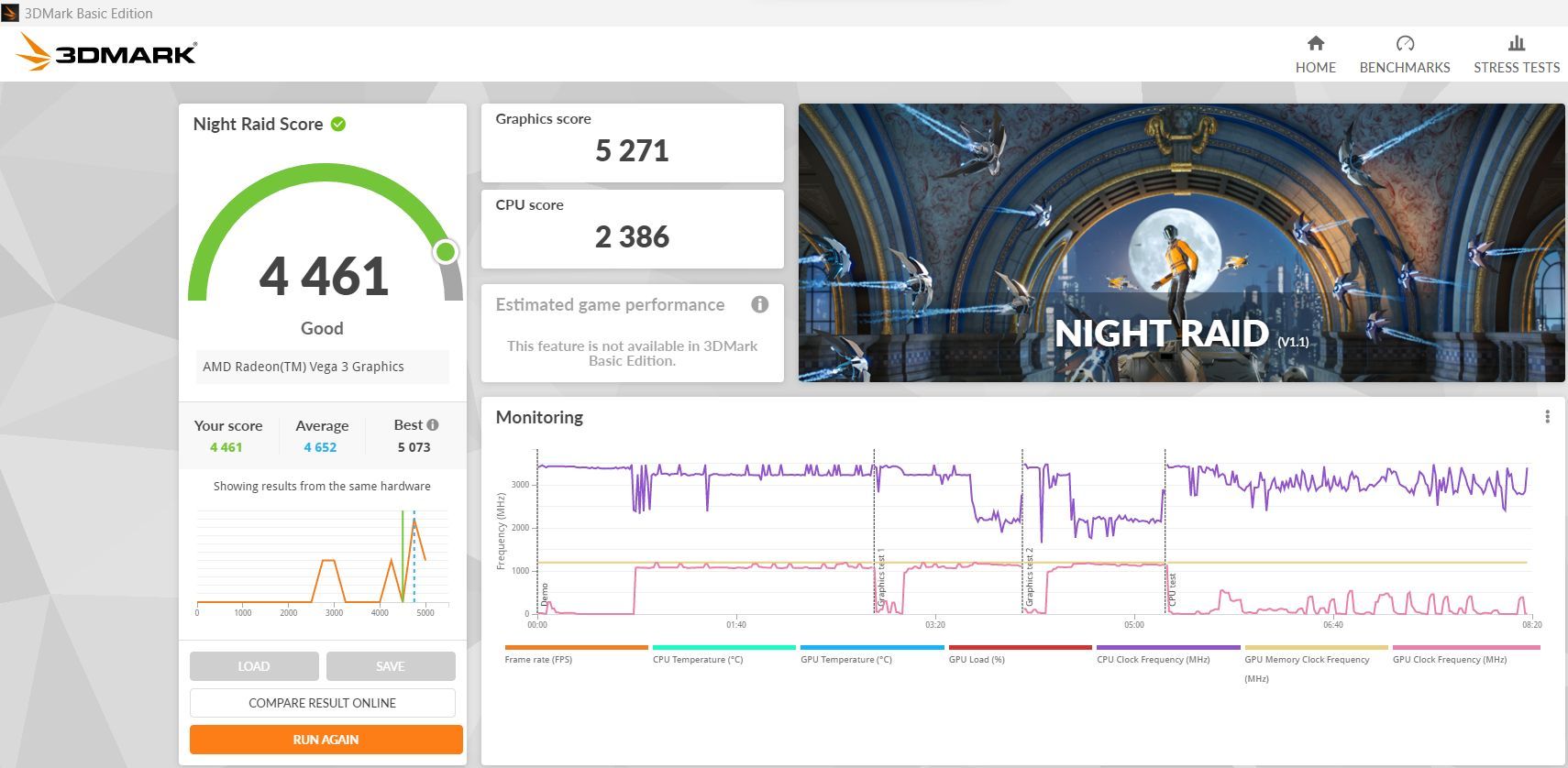Open the Home icon in navigation
The width and height of the screenshot is (1568, 768).
click(1315, 43)
